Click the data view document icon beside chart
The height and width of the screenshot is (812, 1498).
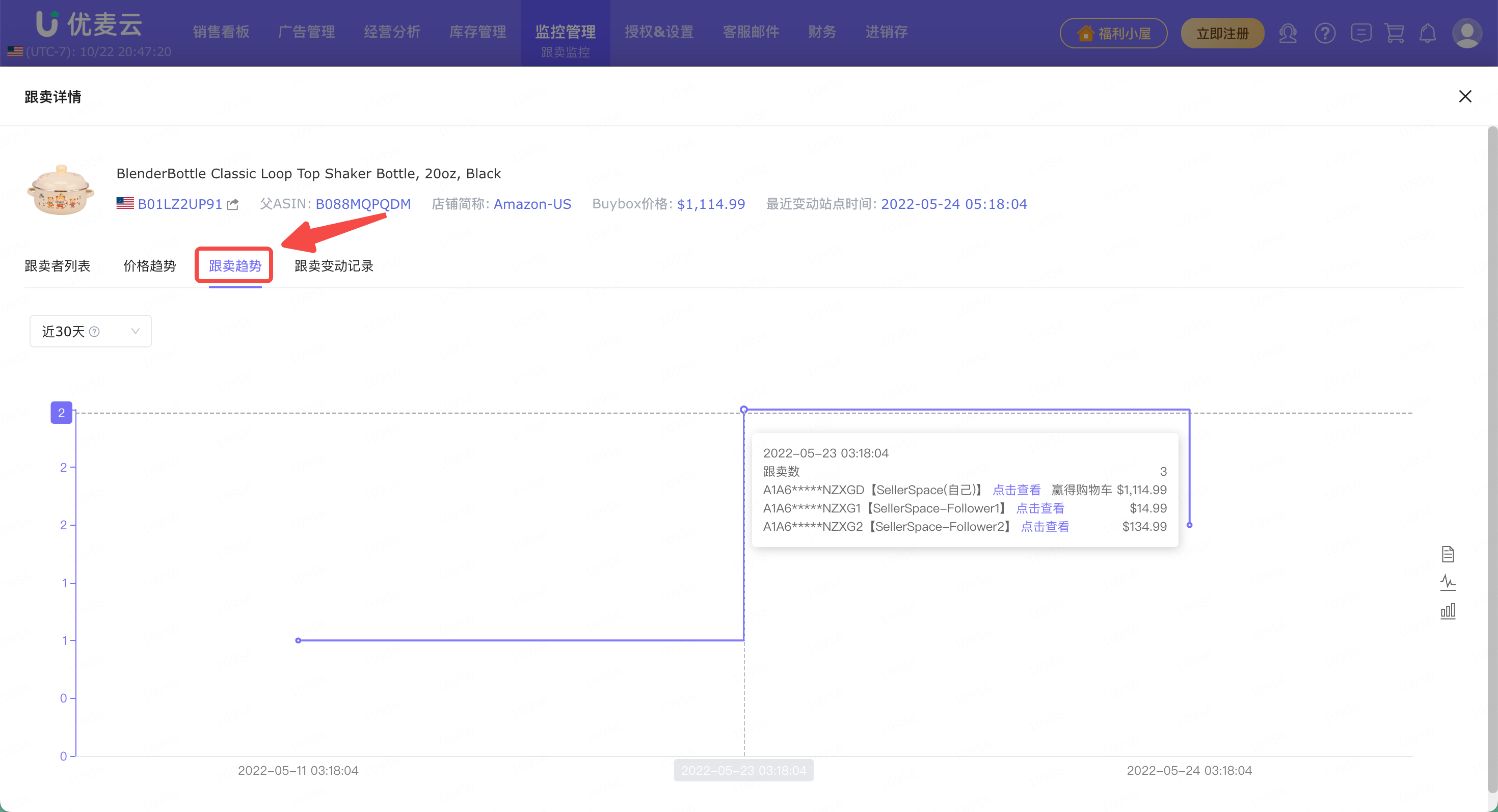(x=1448, y=554)
